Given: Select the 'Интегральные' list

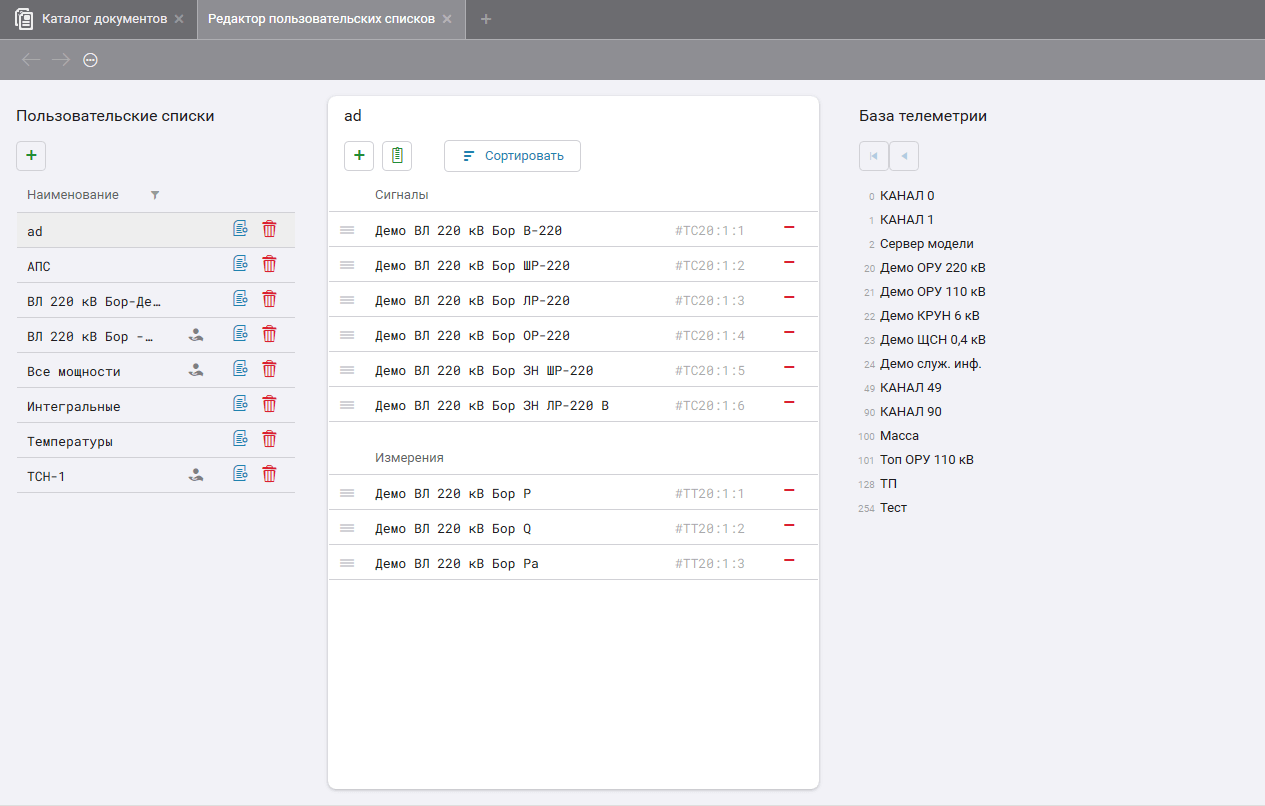Looking at the screenshot, I should click(x=74, y=407).
